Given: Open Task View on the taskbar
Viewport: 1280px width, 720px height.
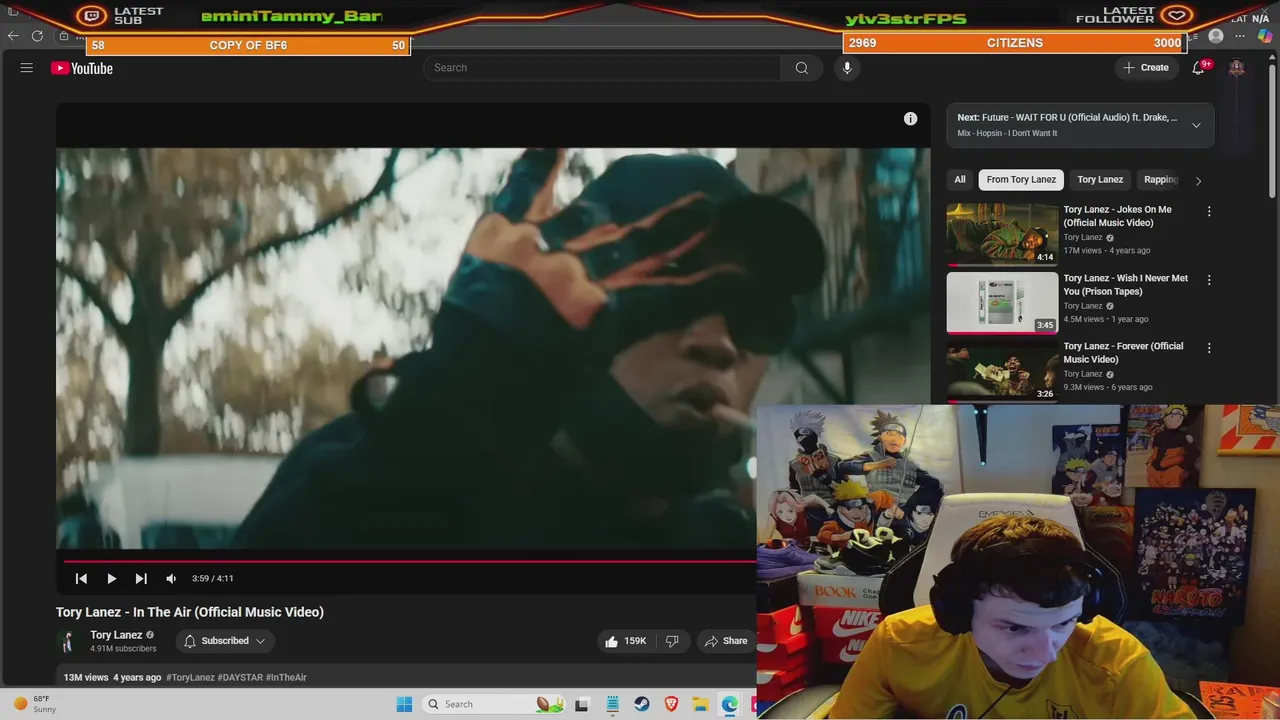Looking at the screenshot, I should click(582, 704).
